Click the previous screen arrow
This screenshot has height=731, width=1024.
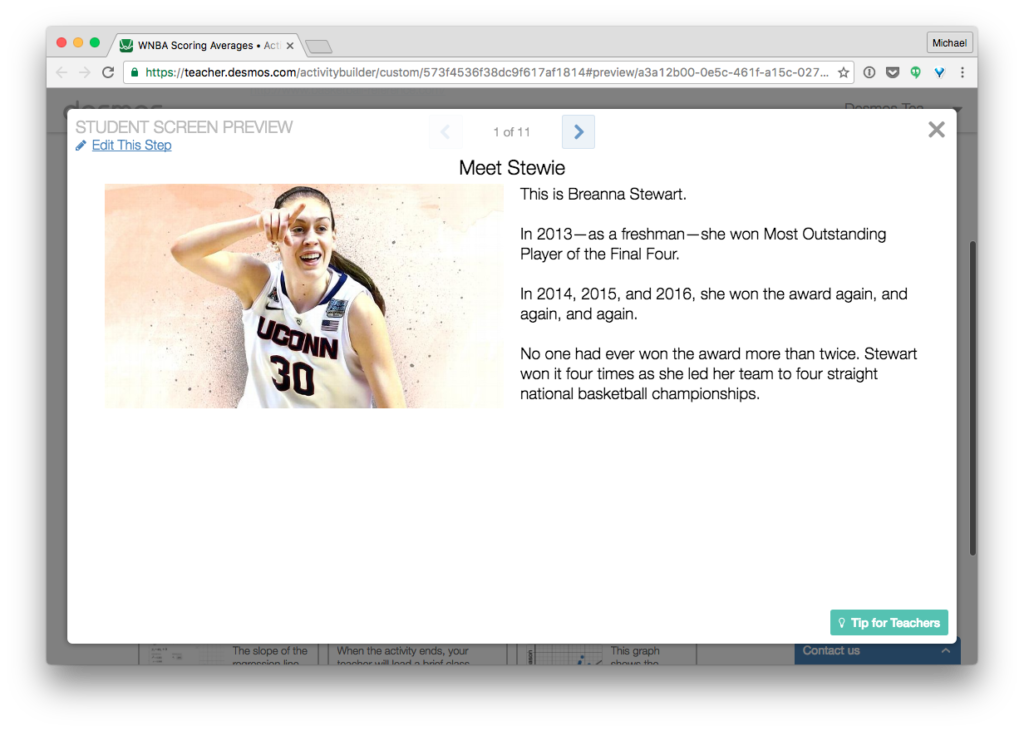(445, 132)
